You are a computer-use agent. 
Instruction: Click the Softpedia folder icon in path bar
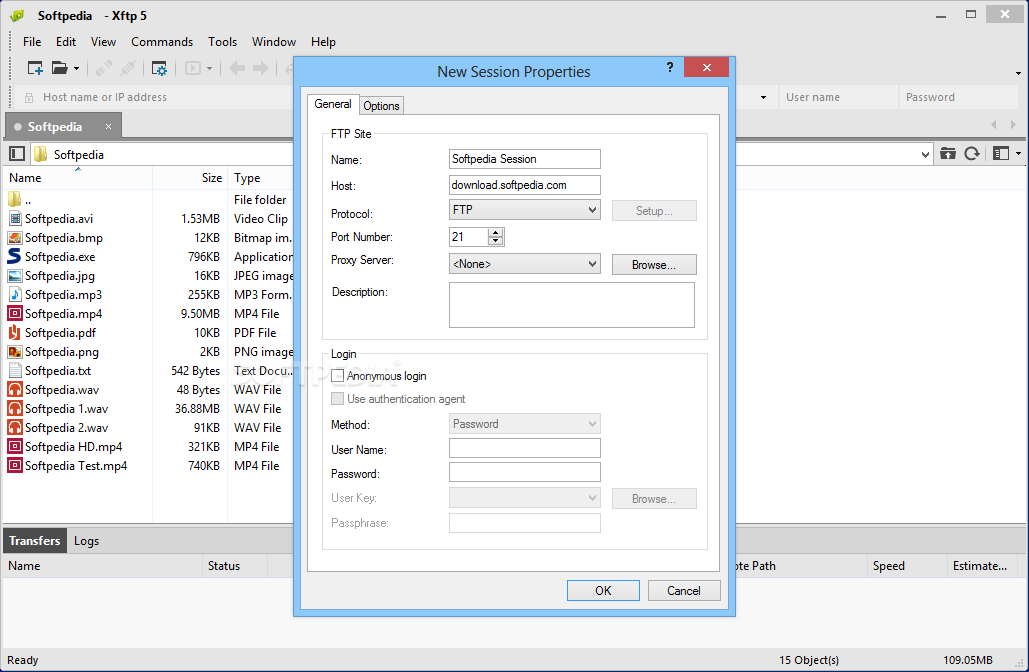(41, 154)
